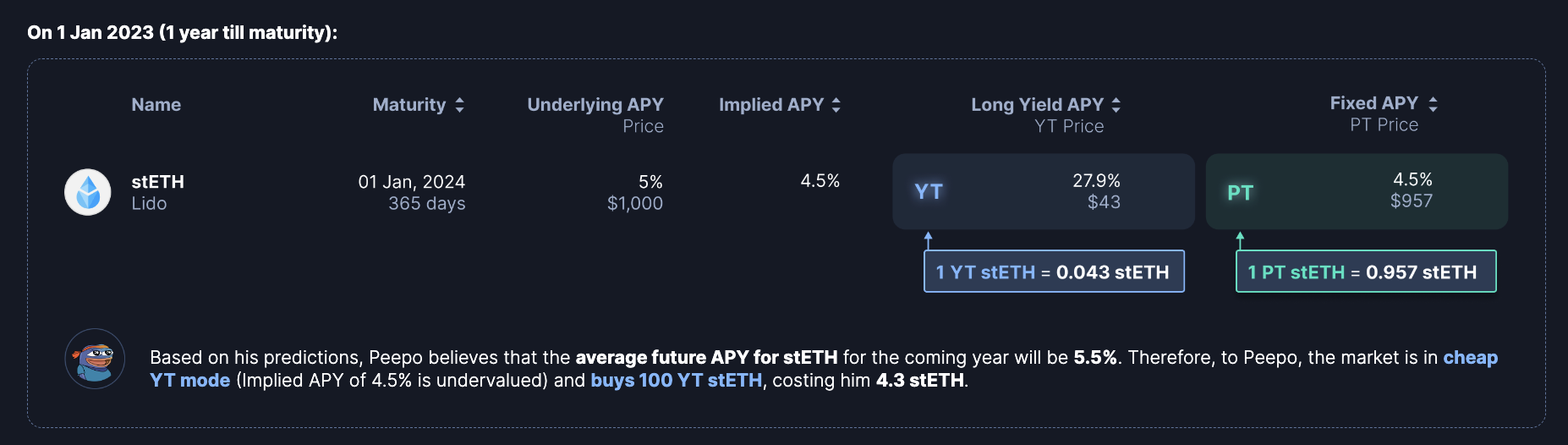Select the stETH asset name in the row

[x=158, y=182]
